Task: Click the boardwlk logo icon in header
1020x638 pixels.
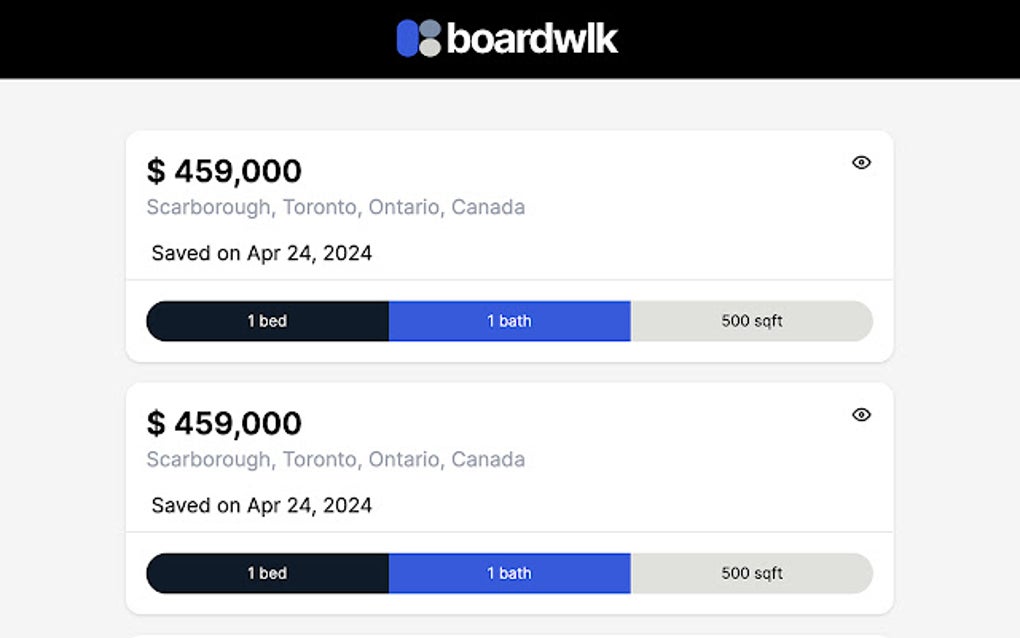Action: click(419, 38)
